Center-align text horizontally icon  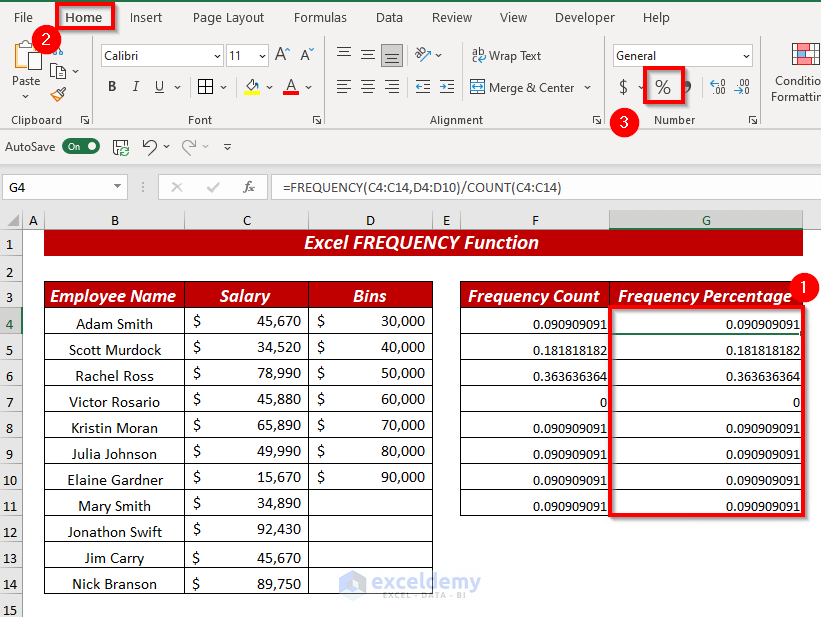pyautogui.click(x=369, y=88)
